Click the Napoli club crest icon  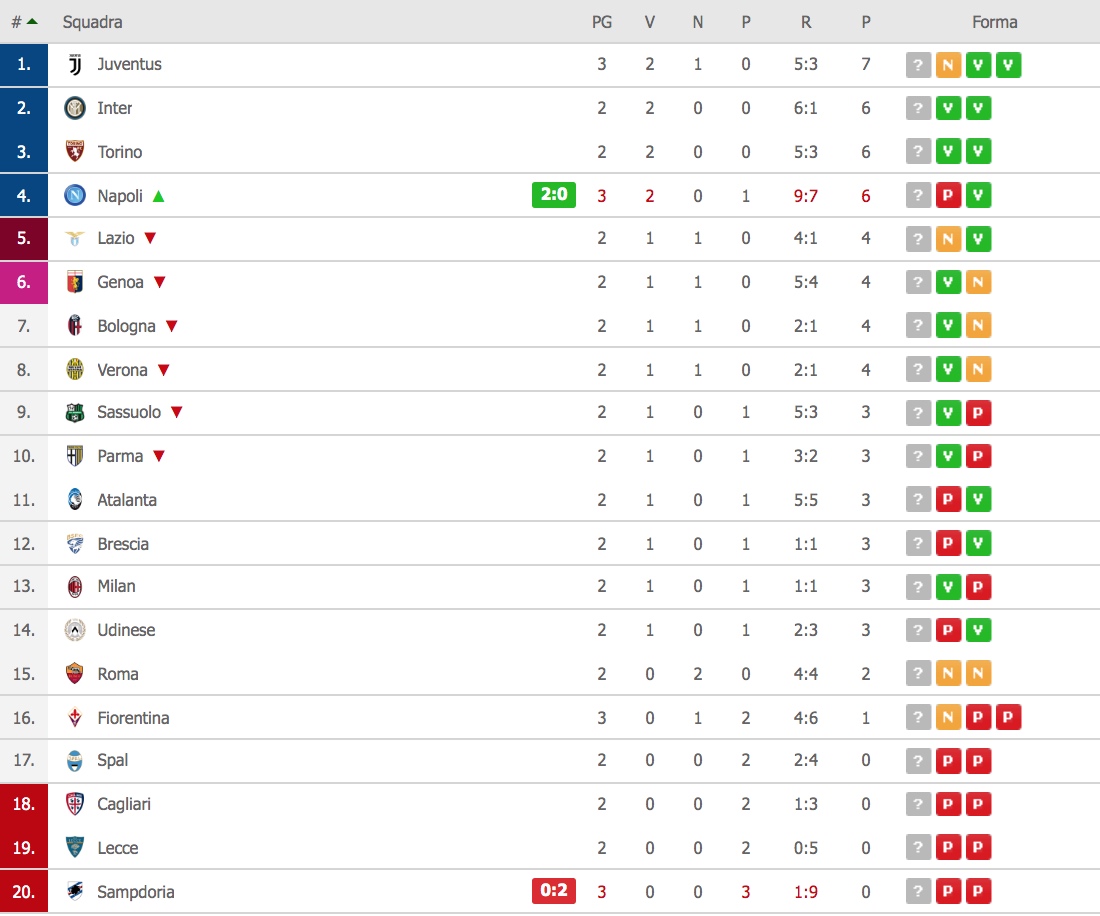coord(75,196)
